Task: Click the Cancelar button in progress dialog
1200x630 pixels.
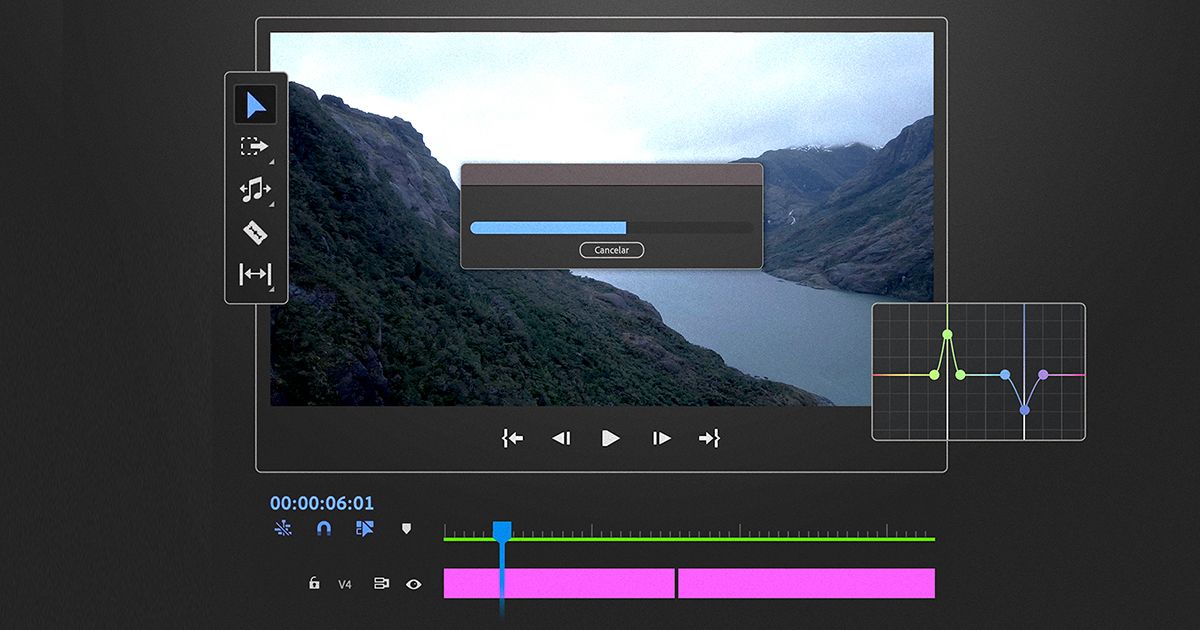Action: click(x=611, y=250)
